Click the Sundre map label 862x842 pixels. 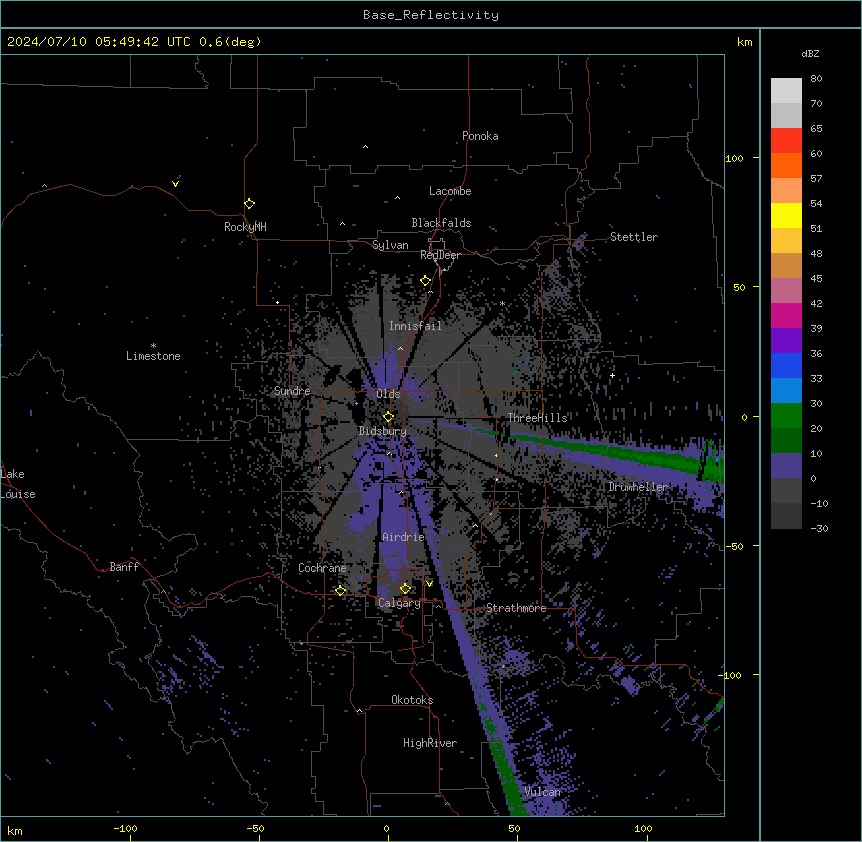tap(292, 391)
